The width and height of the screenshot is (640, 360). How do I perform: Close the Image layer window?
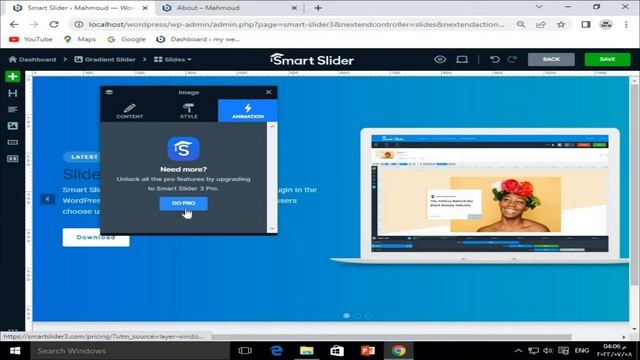click(269, 92)
